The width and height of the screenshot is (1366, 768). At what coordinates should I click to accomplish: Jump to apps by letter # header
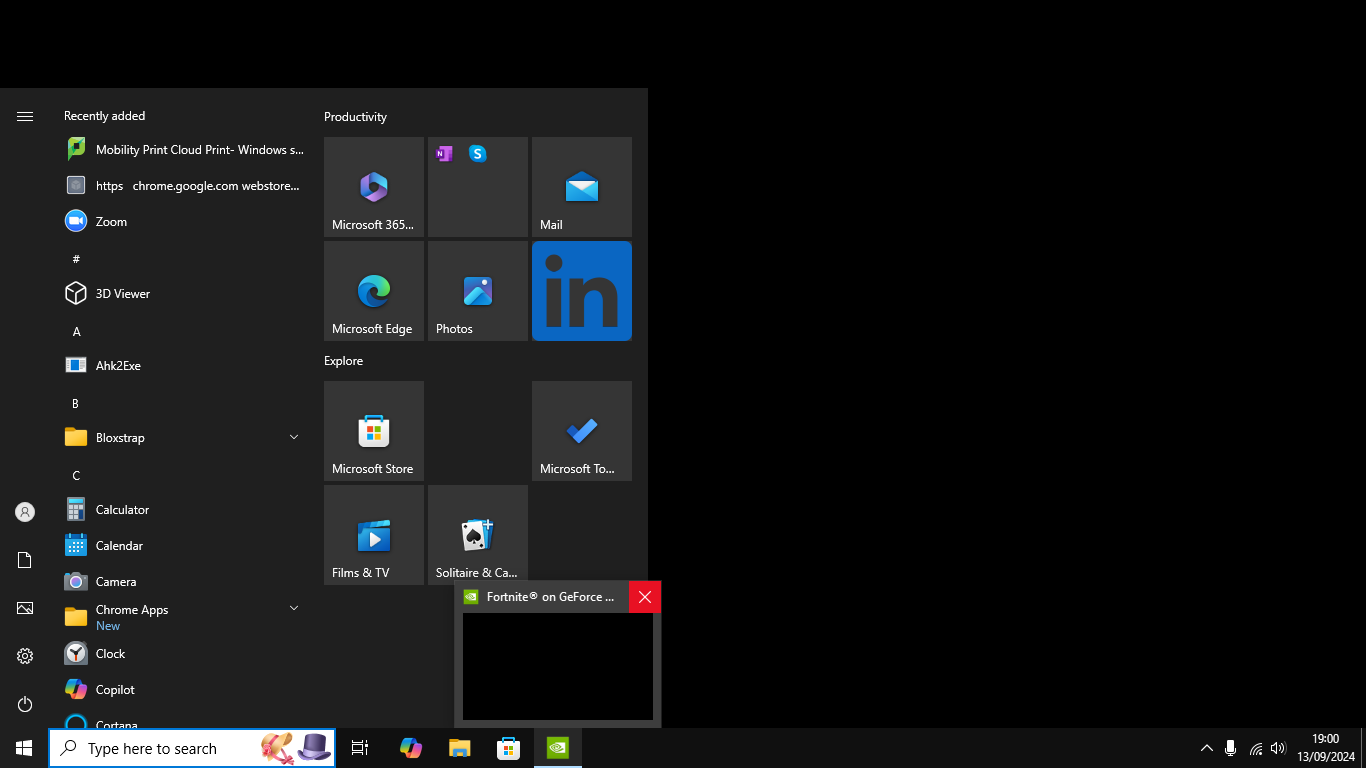pos(76,259)
